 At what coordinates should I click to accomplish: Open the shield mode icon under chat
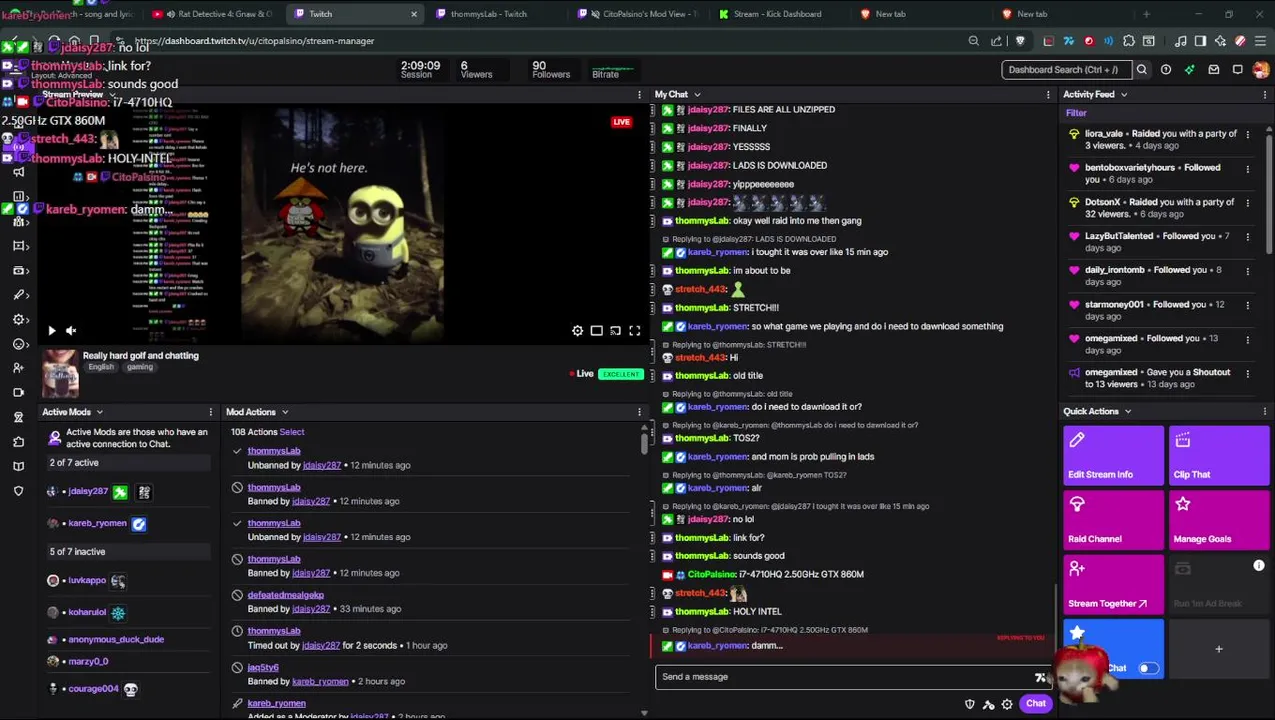[x=969, y=704]
